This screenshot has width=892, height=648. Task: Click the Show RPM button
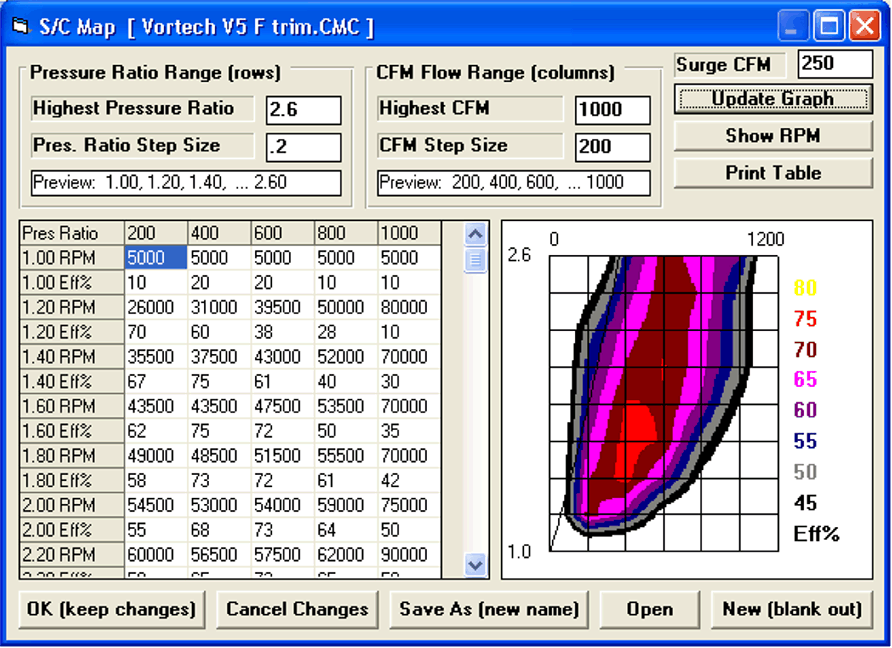(x=773, y=136)
